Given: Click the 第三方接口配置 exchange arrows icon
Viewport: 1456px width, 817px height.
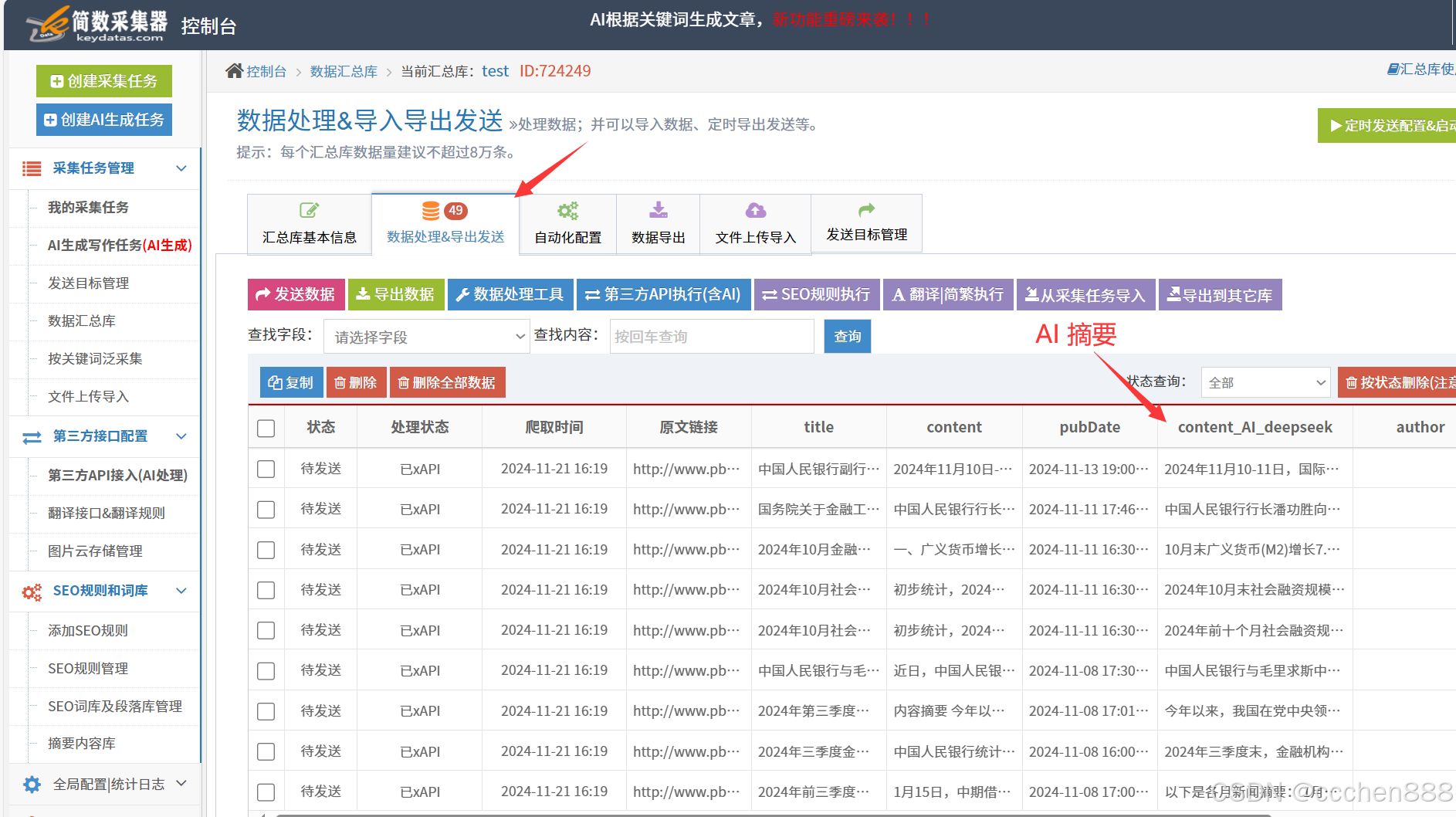Looking at the screenshot, I should [32, 437].
